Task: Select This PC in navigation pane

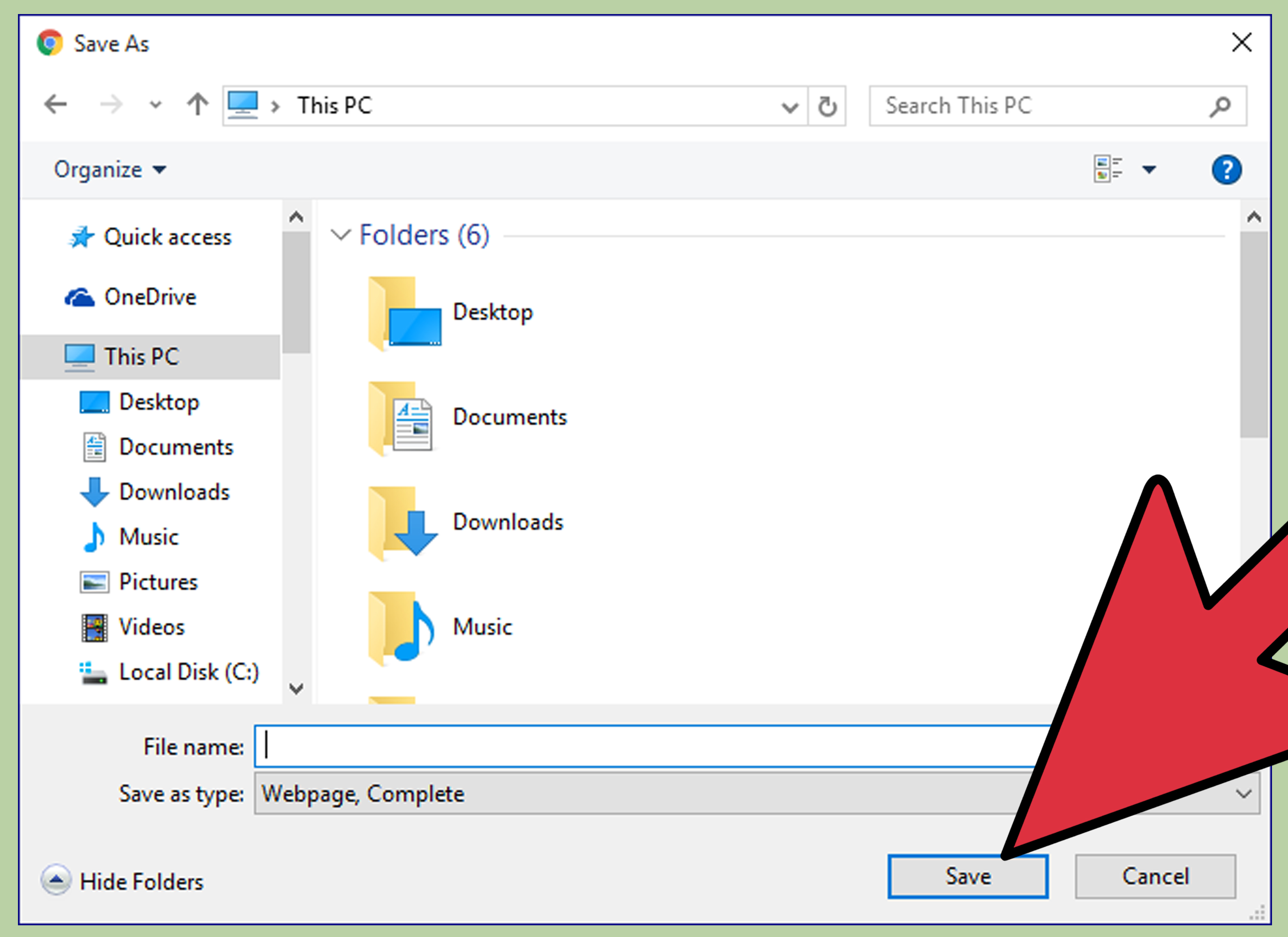Action: (x=151, y=357)
